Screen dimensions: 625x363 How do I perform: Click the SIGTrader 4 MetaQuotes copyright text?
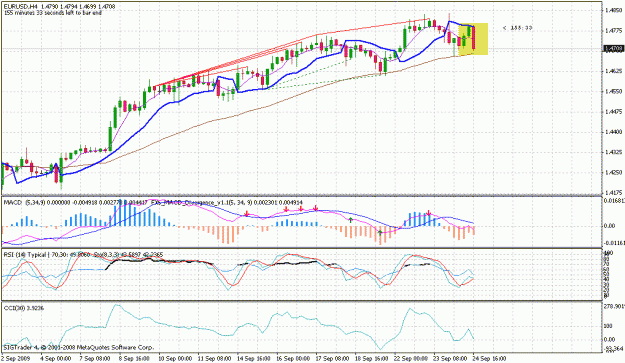tap(79, 347)
